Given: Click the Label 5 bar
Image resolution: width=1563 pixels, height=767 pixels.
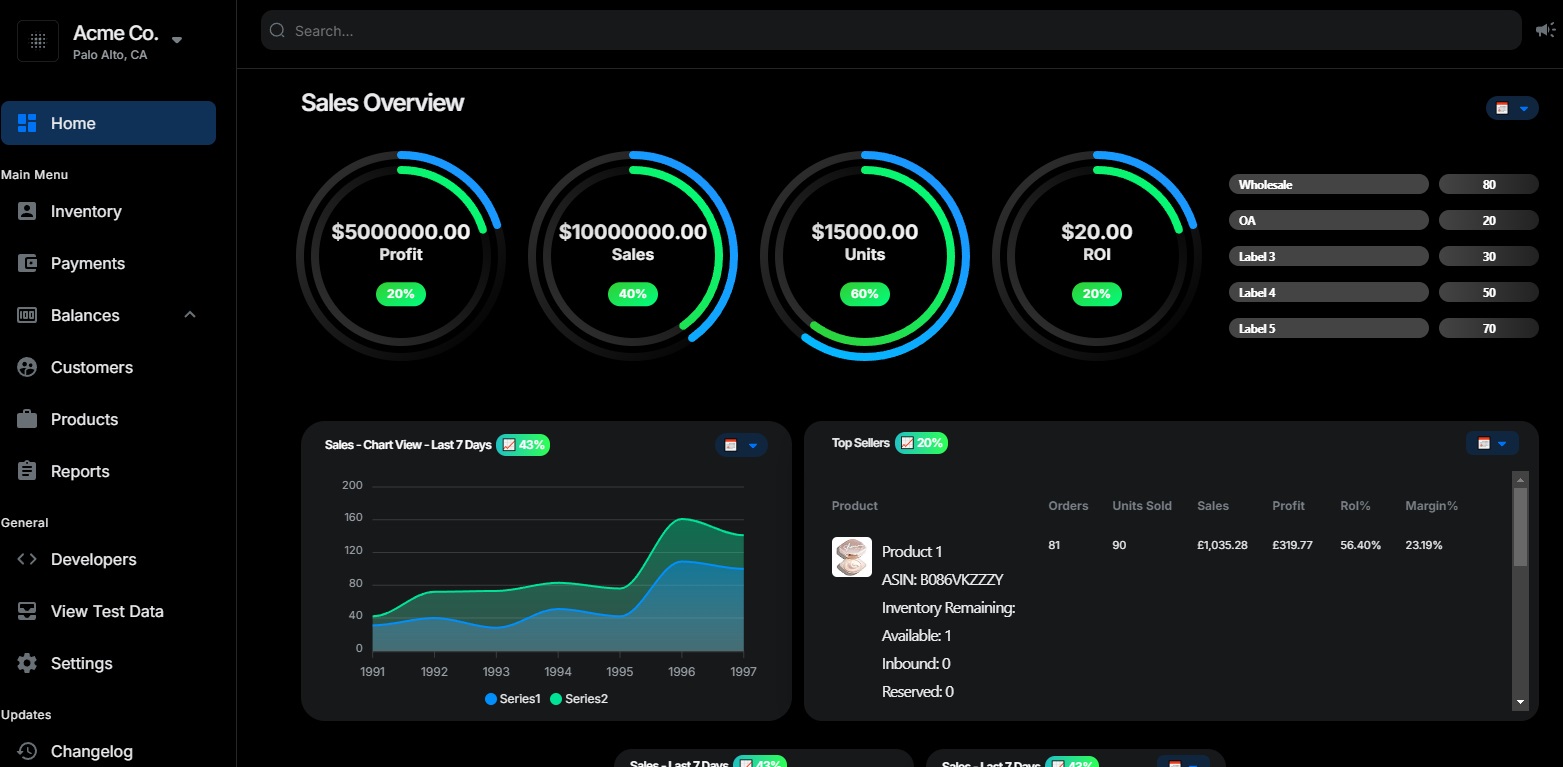Looking at the screenshot, I should coord(1329,328).
